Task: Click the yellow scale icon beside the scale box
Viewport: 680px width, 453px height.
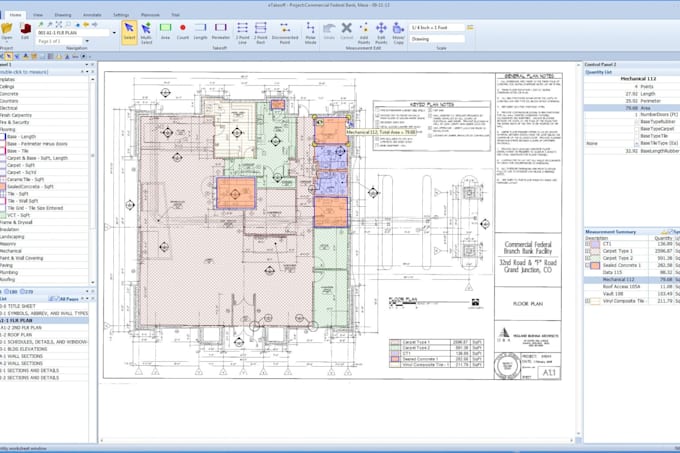Action: point(470,27)
